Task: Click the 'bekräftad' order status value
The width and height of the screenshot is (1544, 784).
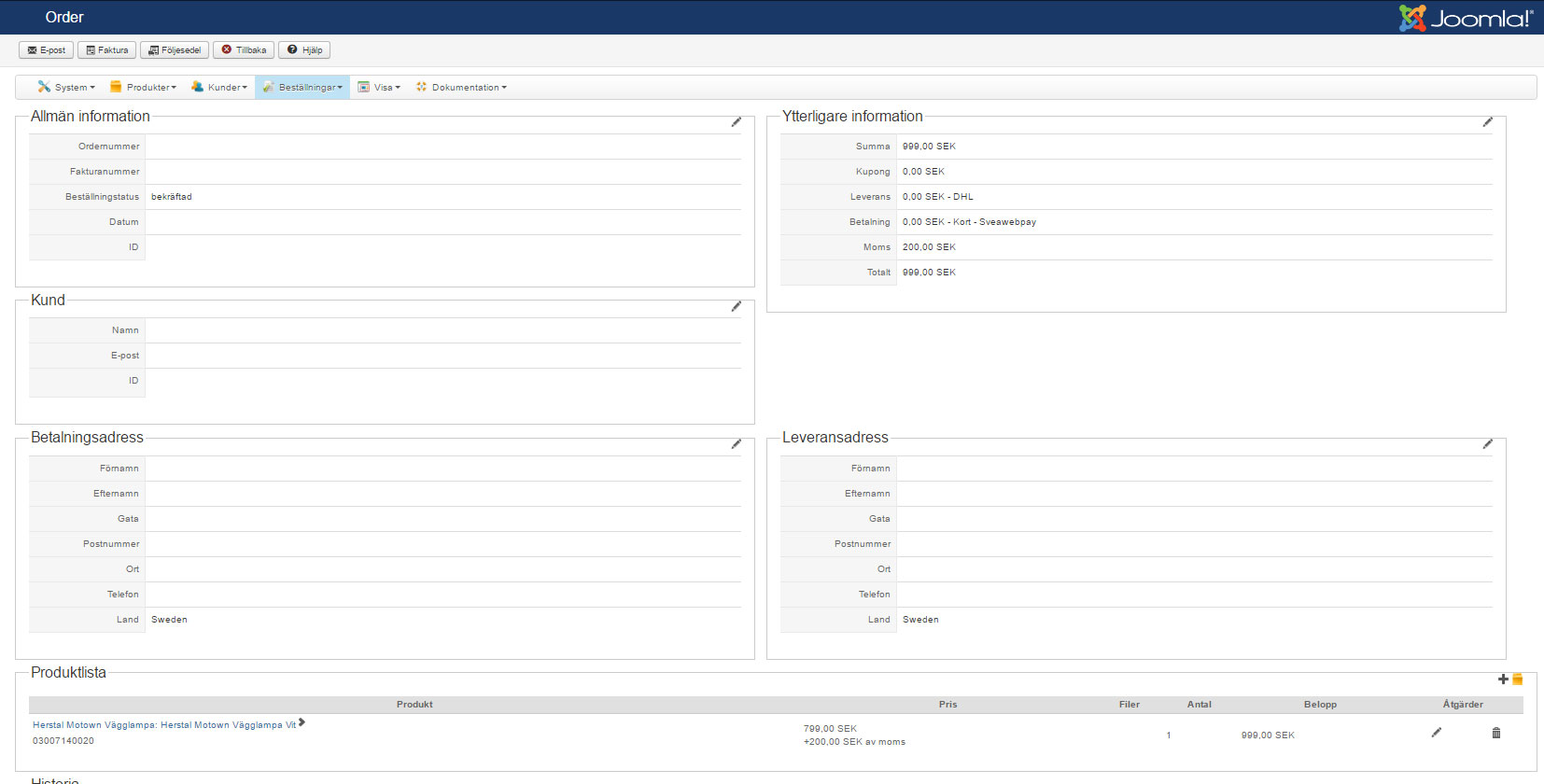Action: [172, 197]
